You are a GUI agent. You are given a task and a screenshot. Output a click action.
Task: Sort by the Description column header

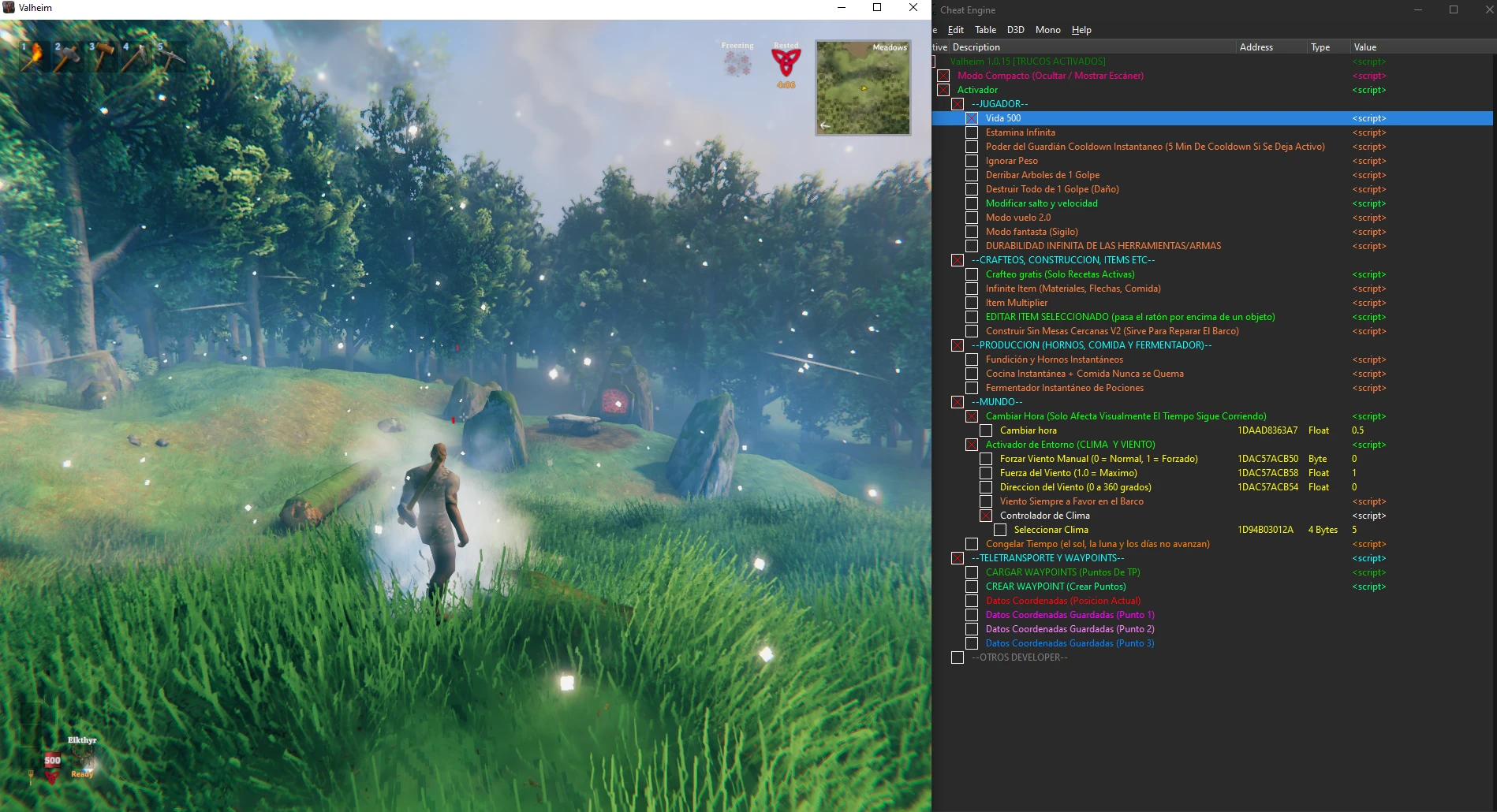[1092, 47]
